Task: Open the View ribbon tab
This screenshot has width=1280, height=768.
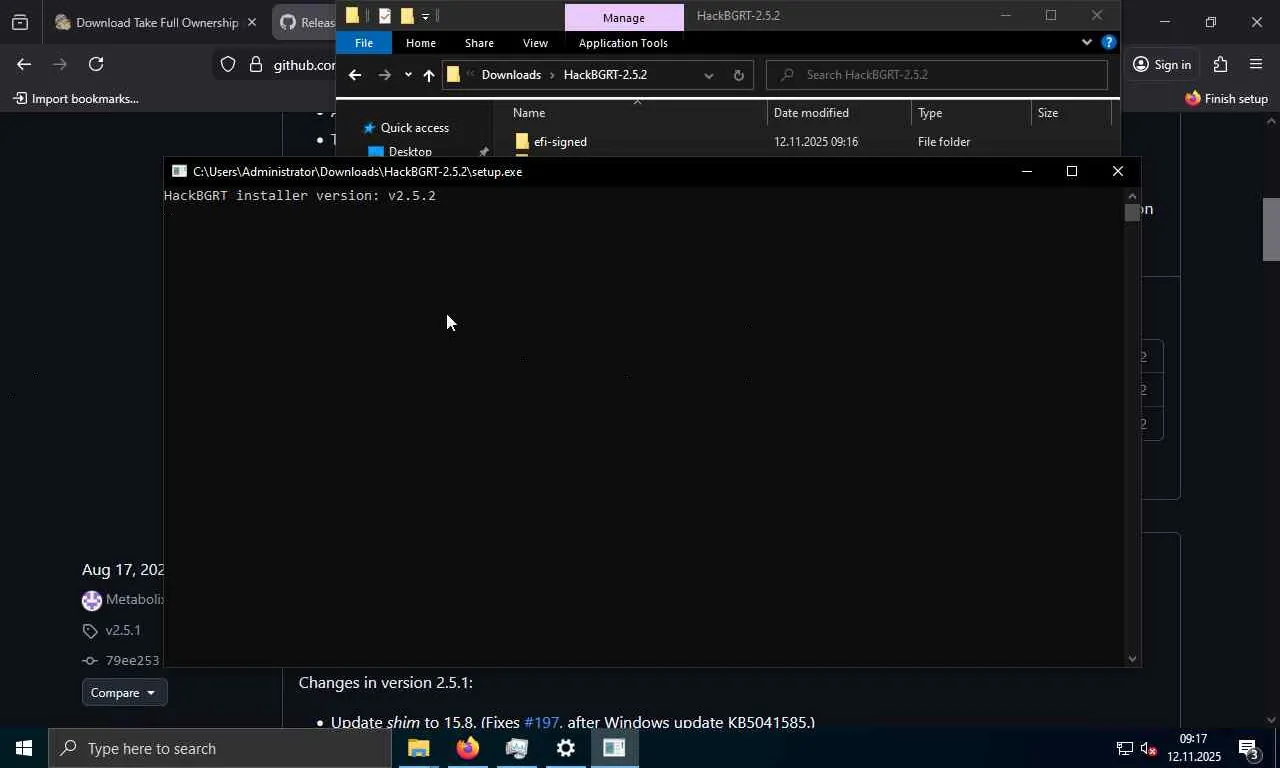Action: point(535,43)
